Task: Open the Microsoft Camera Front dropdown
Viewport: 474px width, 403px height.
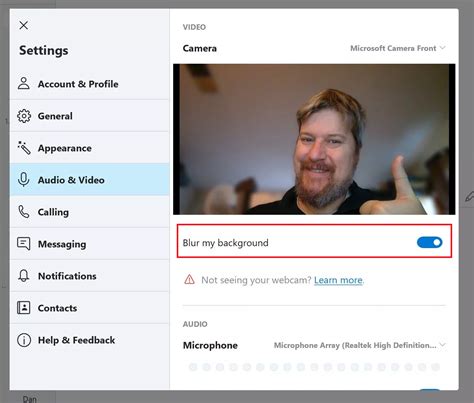Action: [398, 48]
